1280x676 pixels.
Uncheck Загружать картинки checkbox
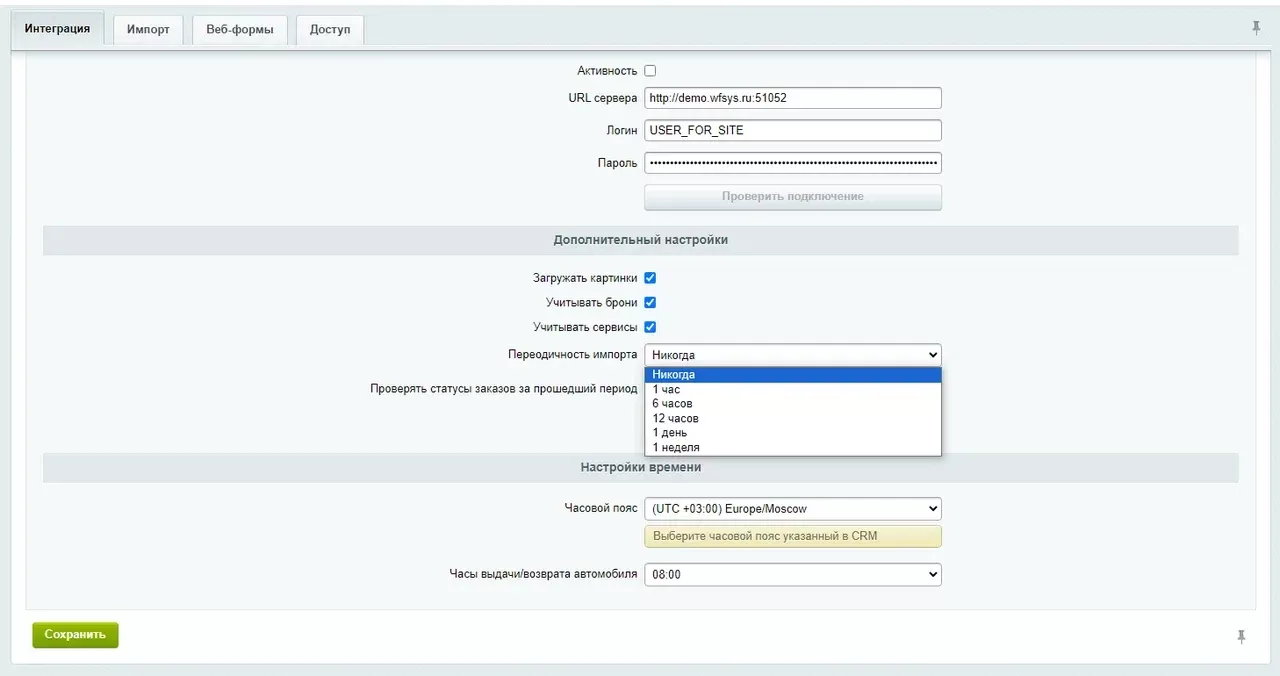point(650,278)
